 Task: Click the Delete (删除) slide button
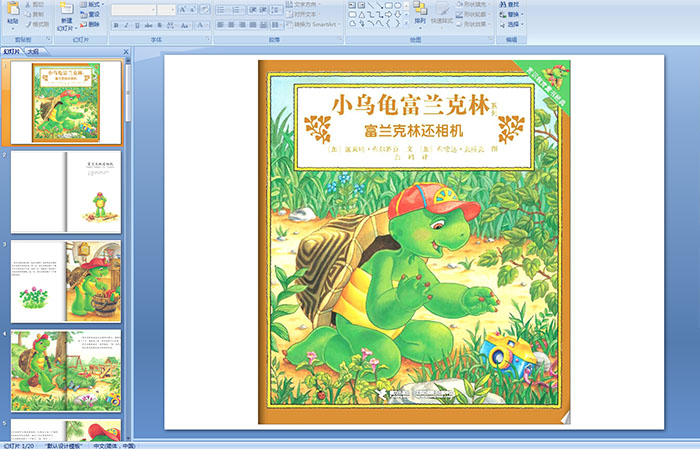click(90, 24)
